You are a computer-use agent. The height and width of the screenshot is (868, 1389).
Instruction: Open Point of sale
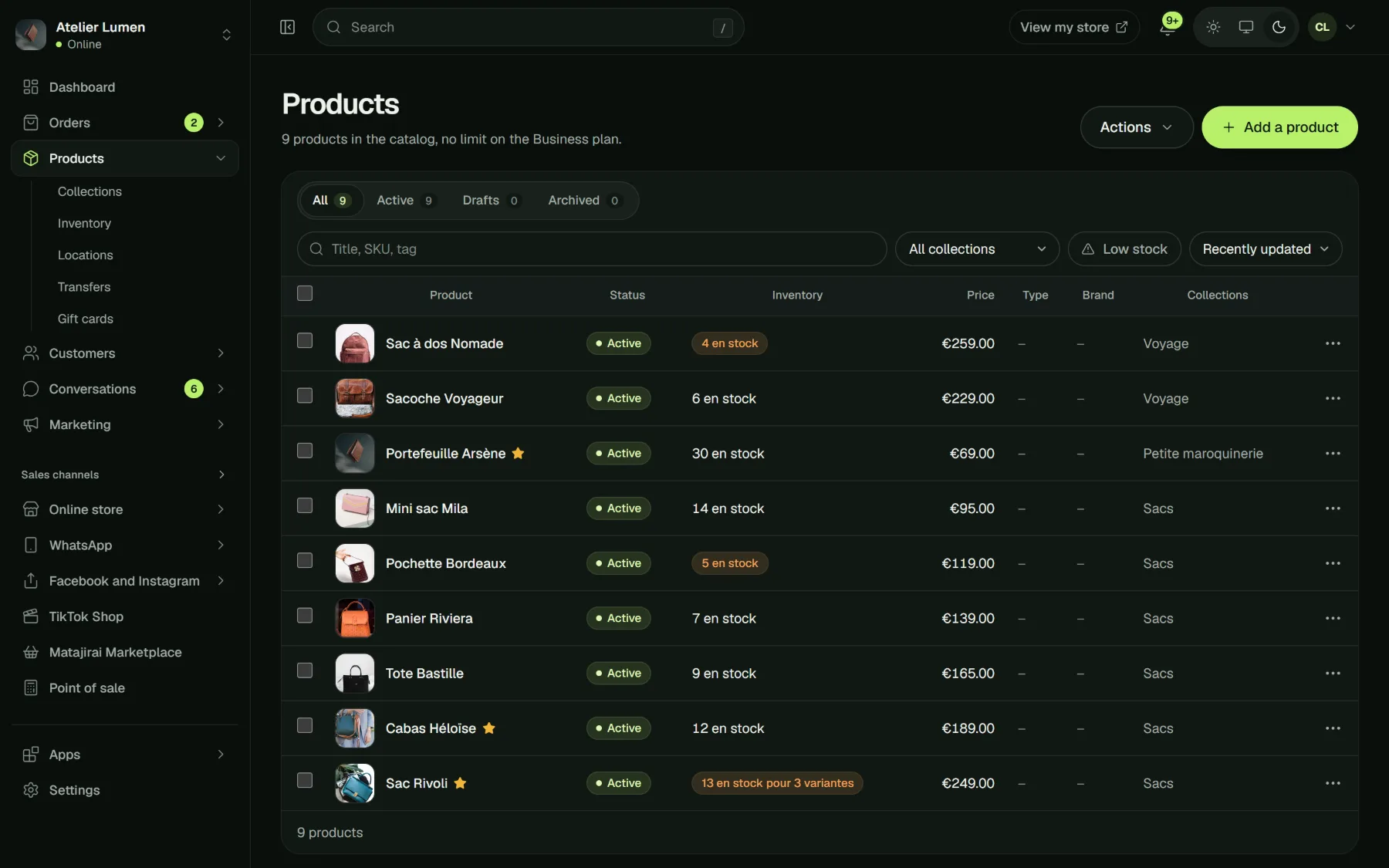[125, 687]
